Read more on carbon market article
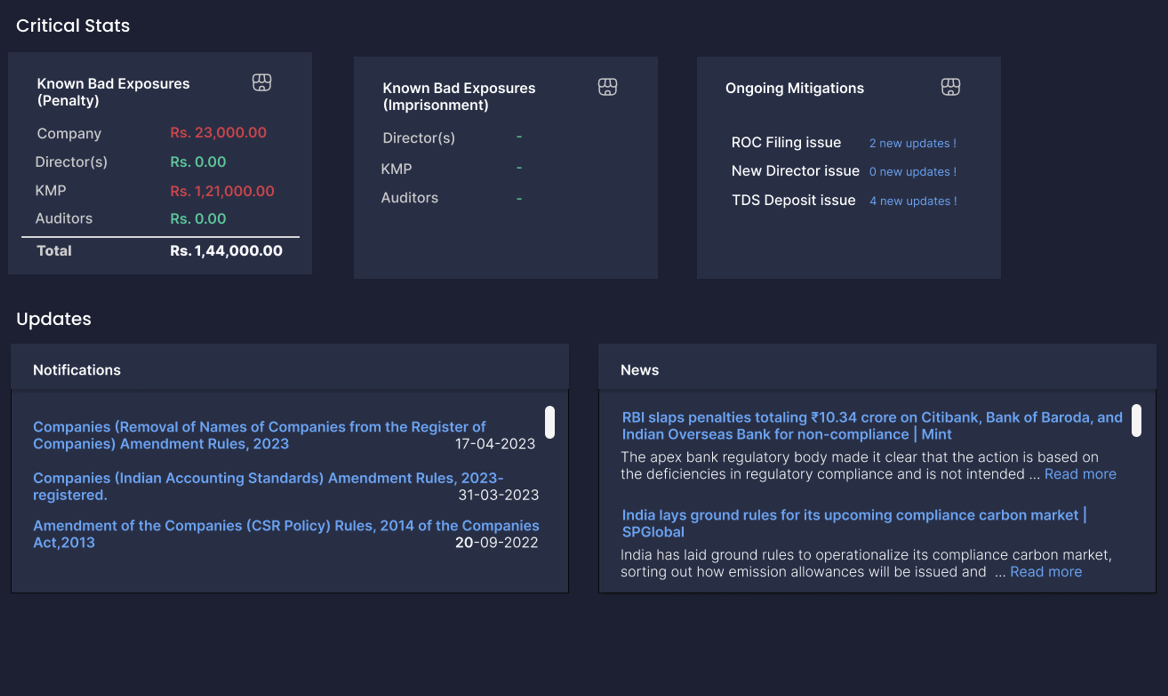Screen dimensions: 1168x696 tap(1045, 572)
